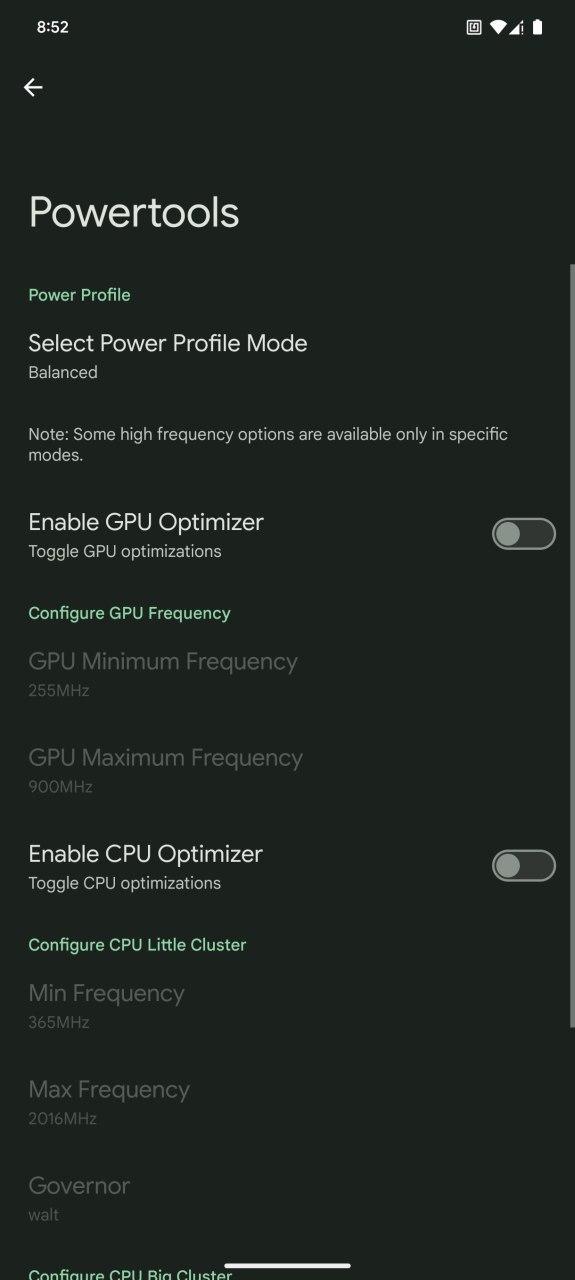Tap the Powertools page title
Screen dimensions: 575x1280
pyautogui.click(x=134, y=212)
